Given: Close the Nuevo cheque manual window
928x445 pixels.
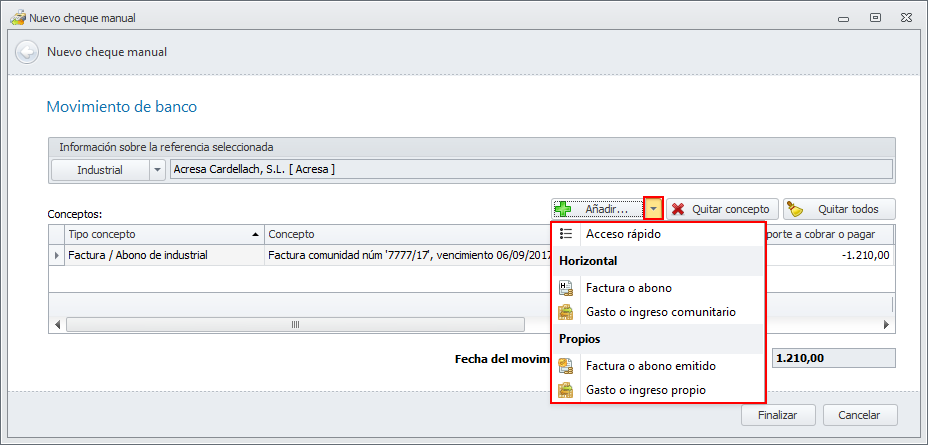Looking at the screenshot, I should [906, 18].
